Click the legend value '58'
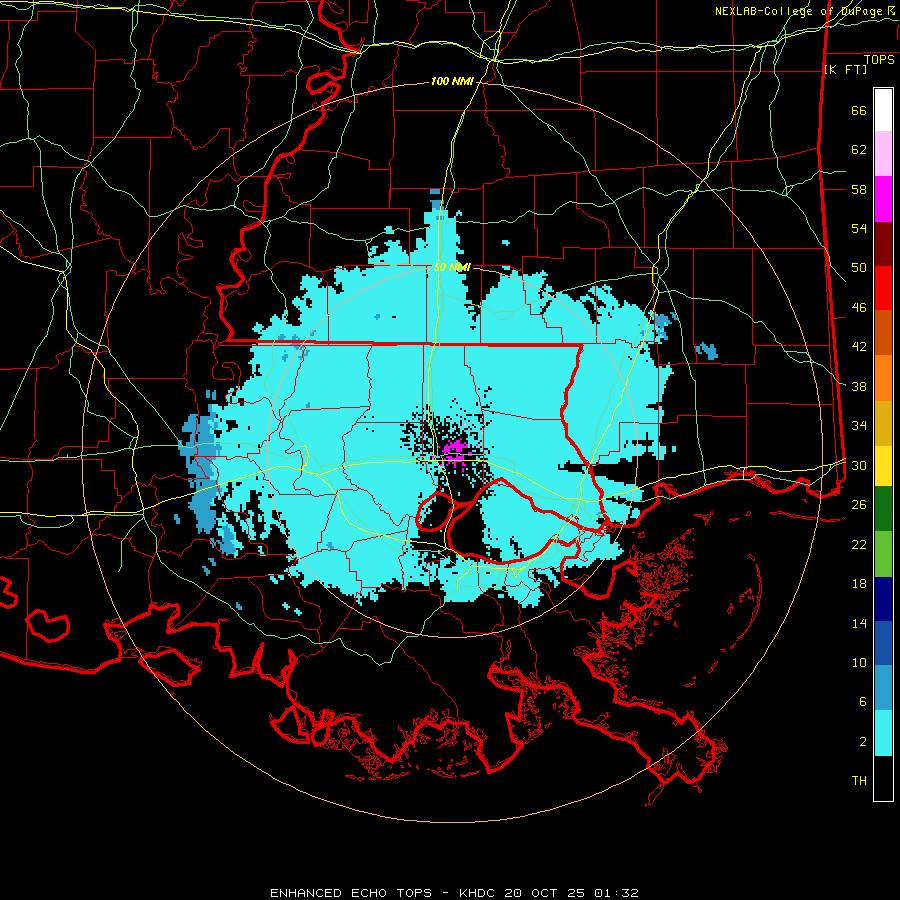Viewport: 900px width, 900px height. click(859, 189)
